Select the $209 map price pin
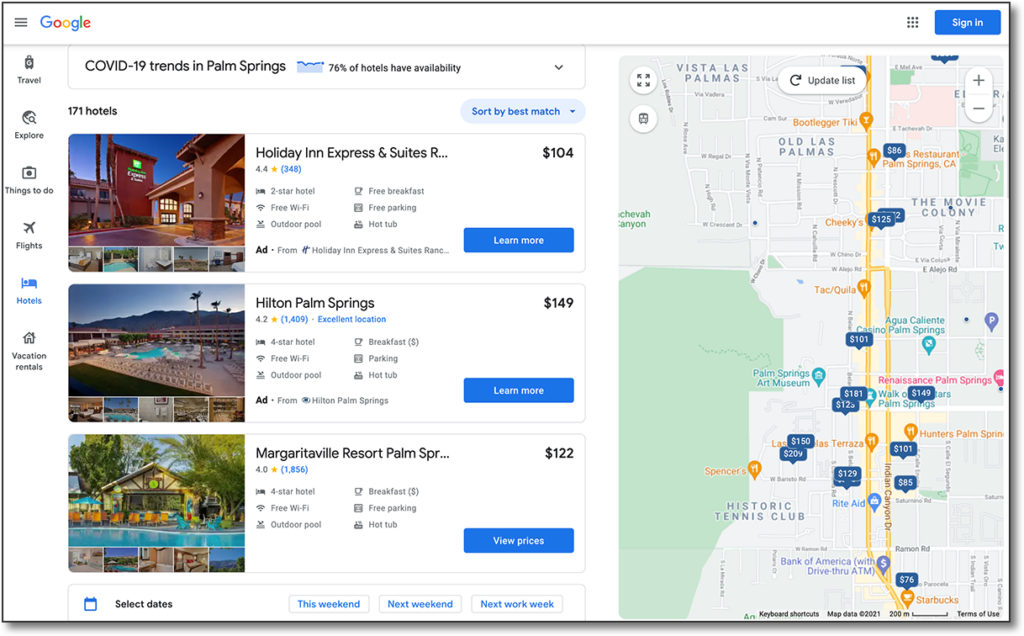Image resolution: width=1024 pixels, height=636 pixels. click(792, 454)
